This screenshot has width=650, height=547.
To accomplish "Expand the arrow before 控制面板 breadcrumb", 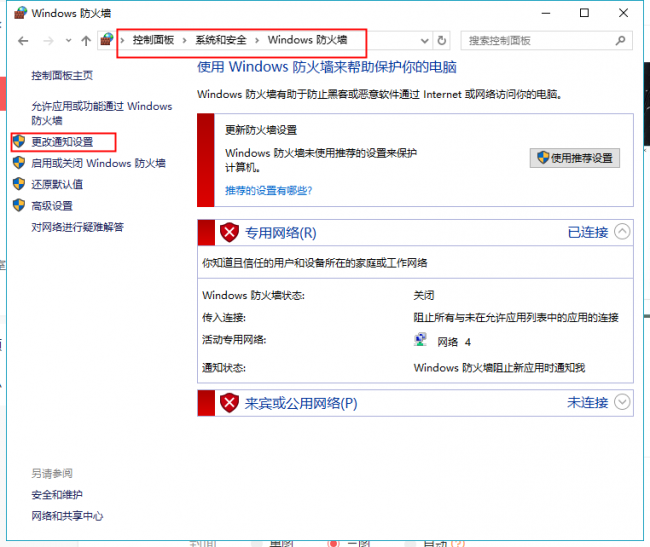I will [x=122, y=40].
